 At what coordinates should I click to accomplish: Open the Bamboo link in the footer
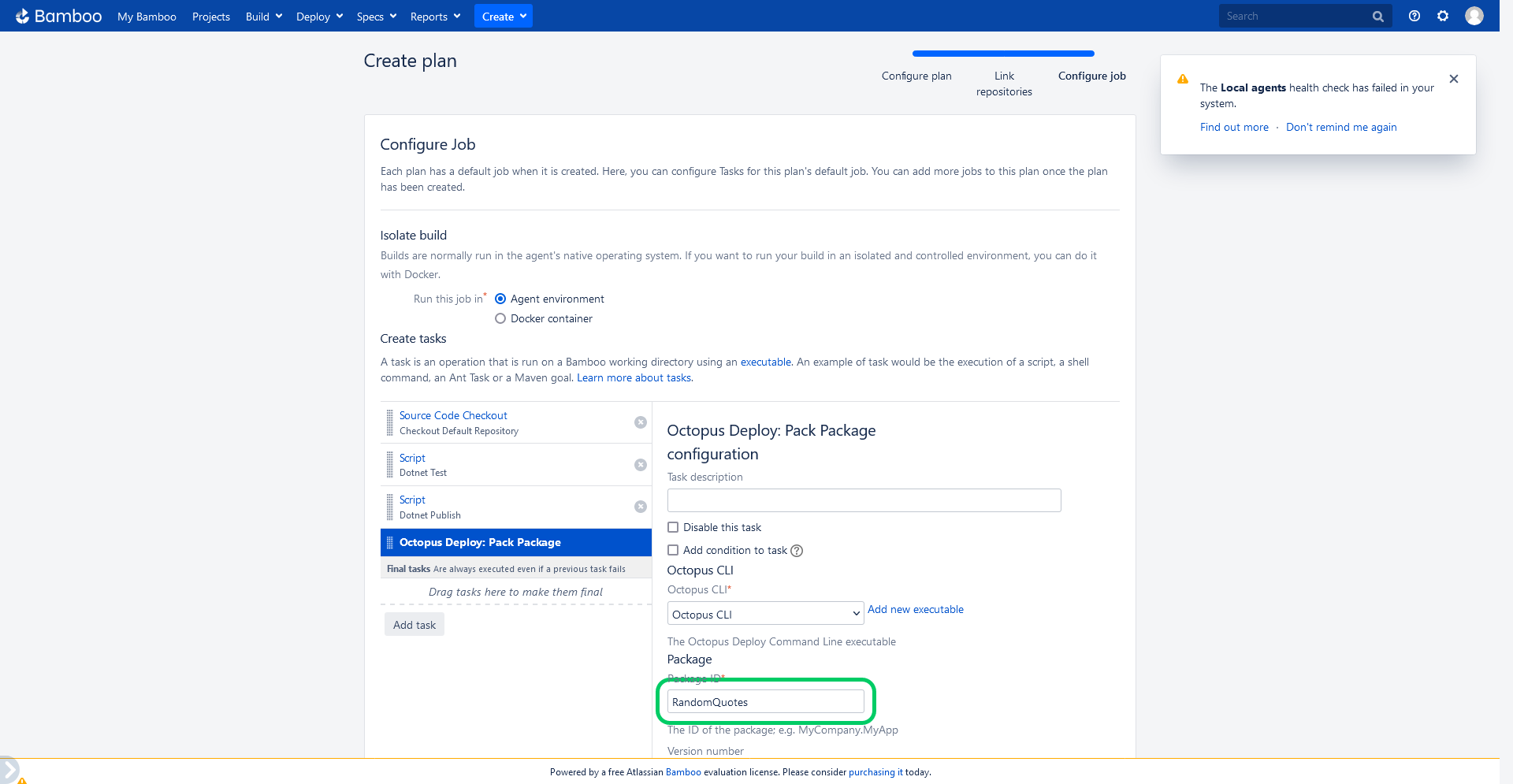tap(683, 772)
